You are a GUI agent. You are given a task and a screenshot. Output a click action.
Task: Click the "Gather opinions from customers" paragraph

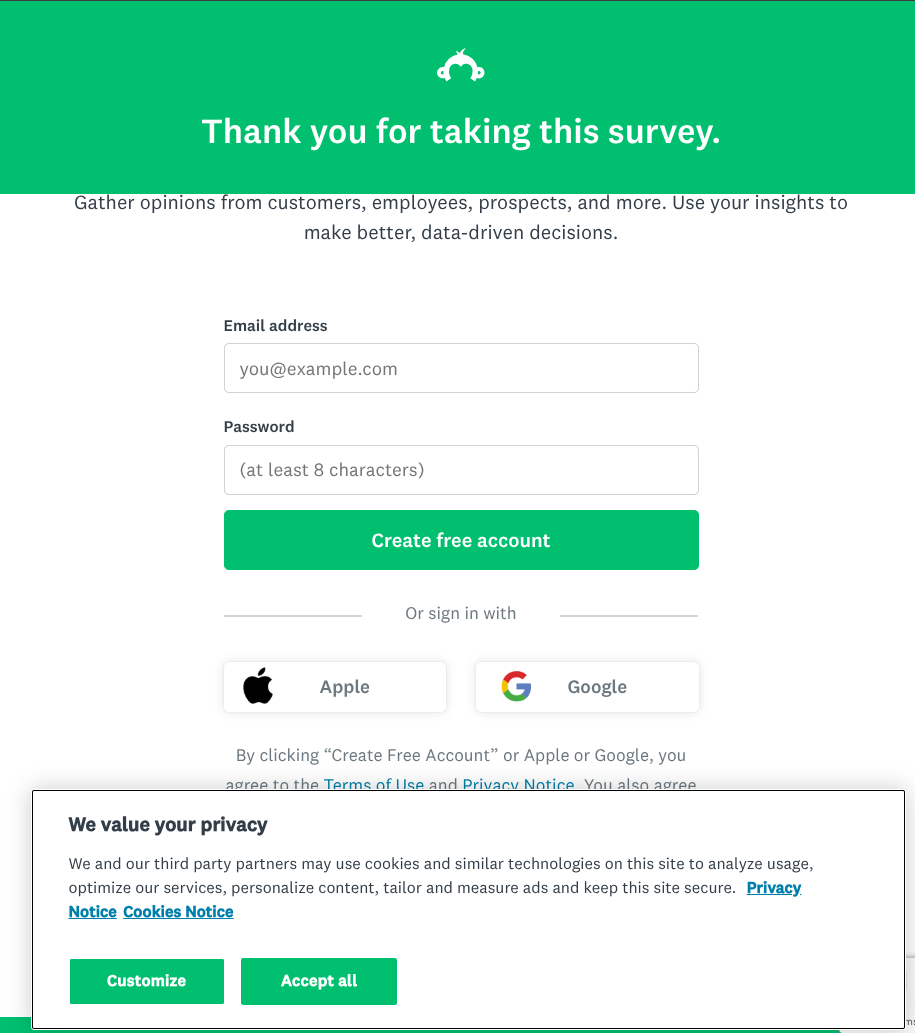pos(461,217)
